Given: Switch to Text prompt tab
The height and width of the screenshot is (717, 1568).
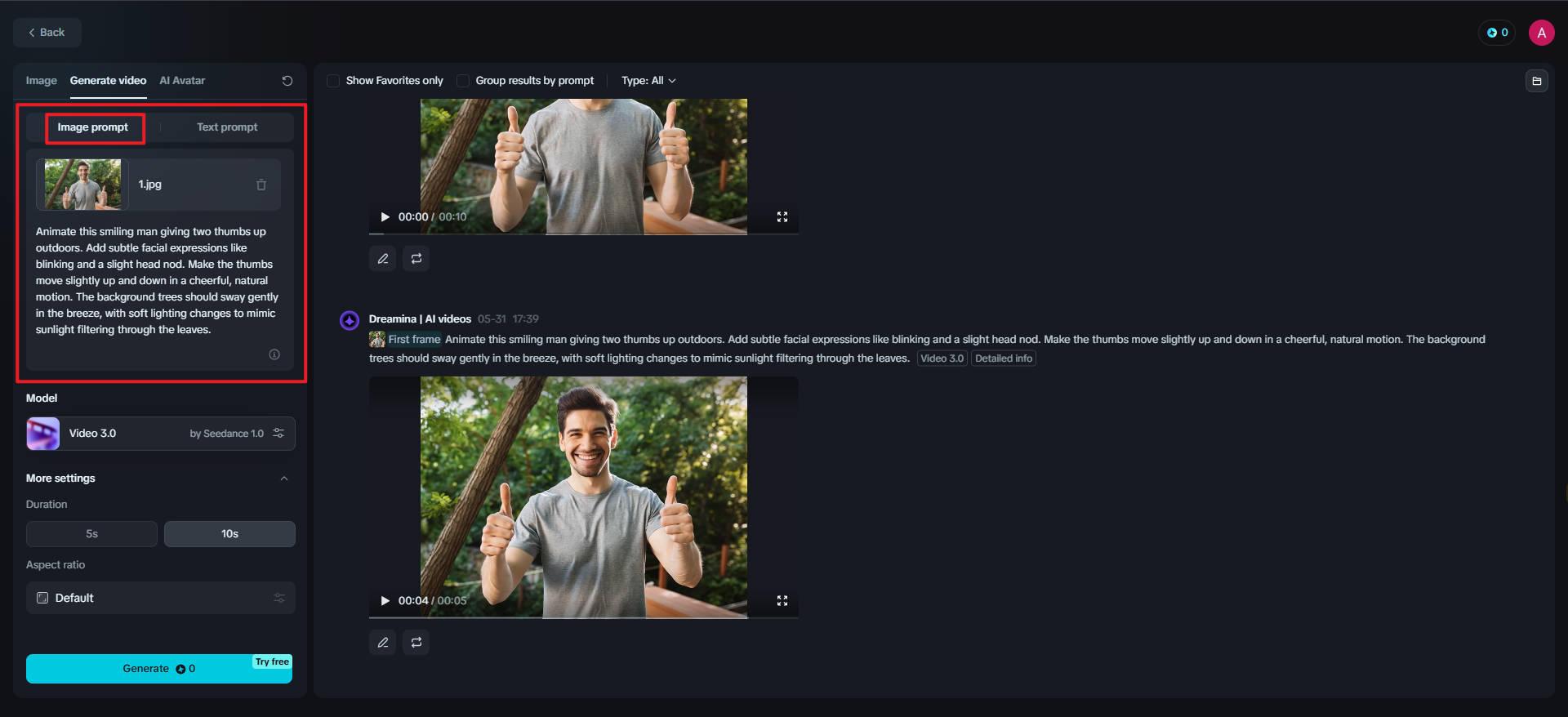Looking at the screenshot, I should [x=227, y=127].
